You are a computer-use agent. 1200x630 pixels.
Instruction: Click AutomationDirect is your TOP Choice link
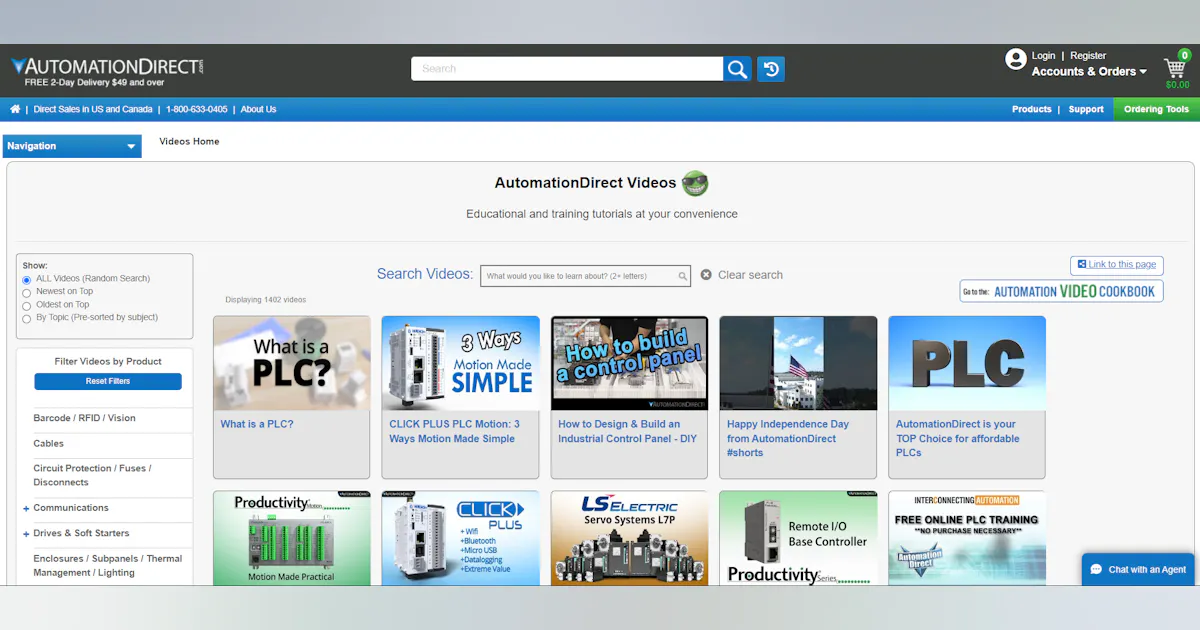coord(957,438)
